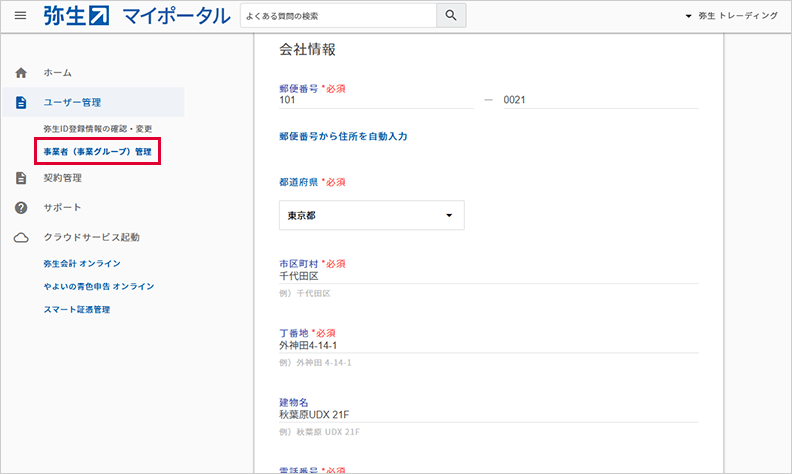This screenshot has width=792, height=474.
Task: Click the support question mark icon
Action: tap(21, 207)
